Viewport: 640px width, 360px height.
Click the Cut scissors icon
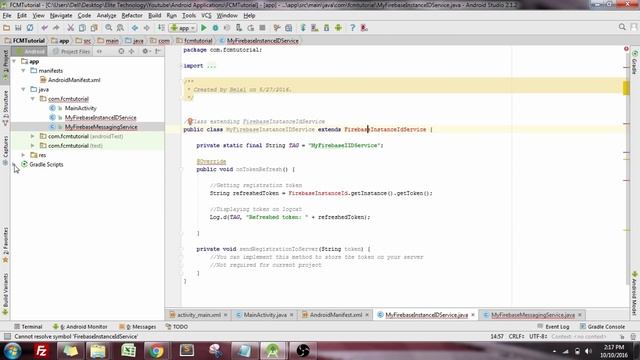71,28
